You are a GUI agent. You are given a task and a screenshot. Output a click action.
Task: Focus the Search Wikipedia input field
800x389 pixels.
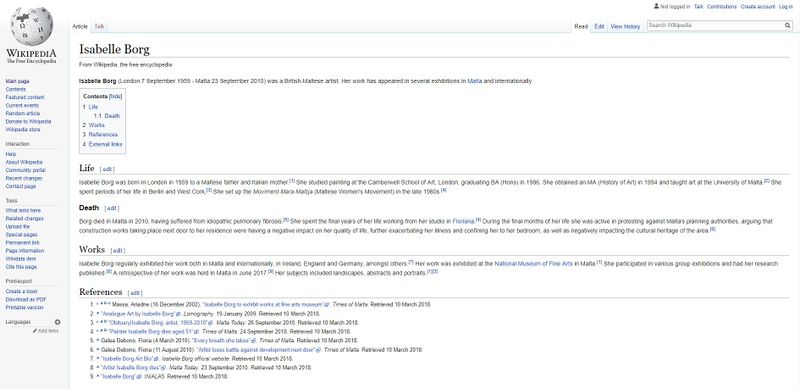click(x=715, y=26)
